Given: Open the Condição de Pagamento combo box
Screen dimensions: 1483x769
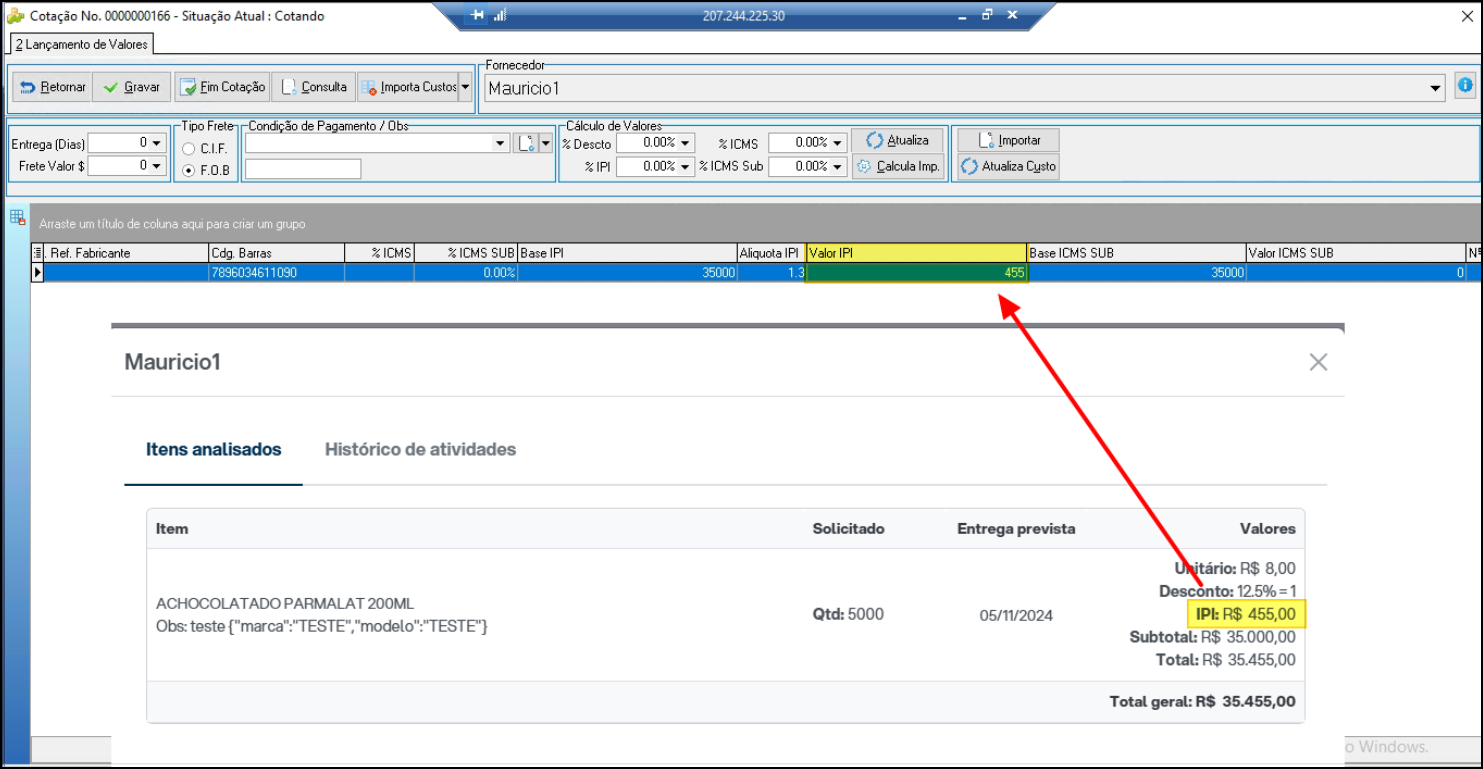Looking at the screenshot, I should (377, 143).
